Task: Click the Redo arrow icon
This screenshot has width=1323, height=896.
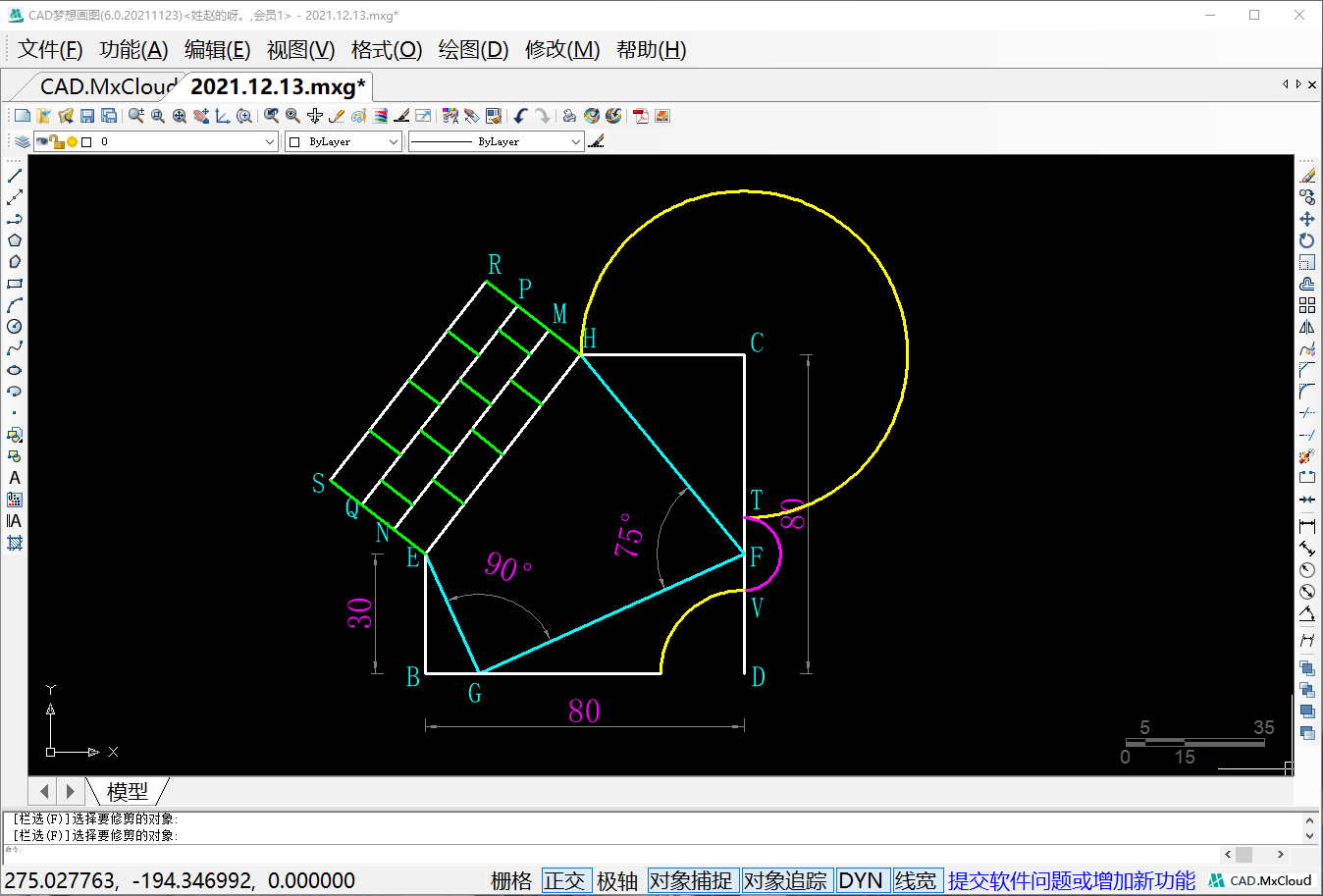Action: (x=542, y=116)
